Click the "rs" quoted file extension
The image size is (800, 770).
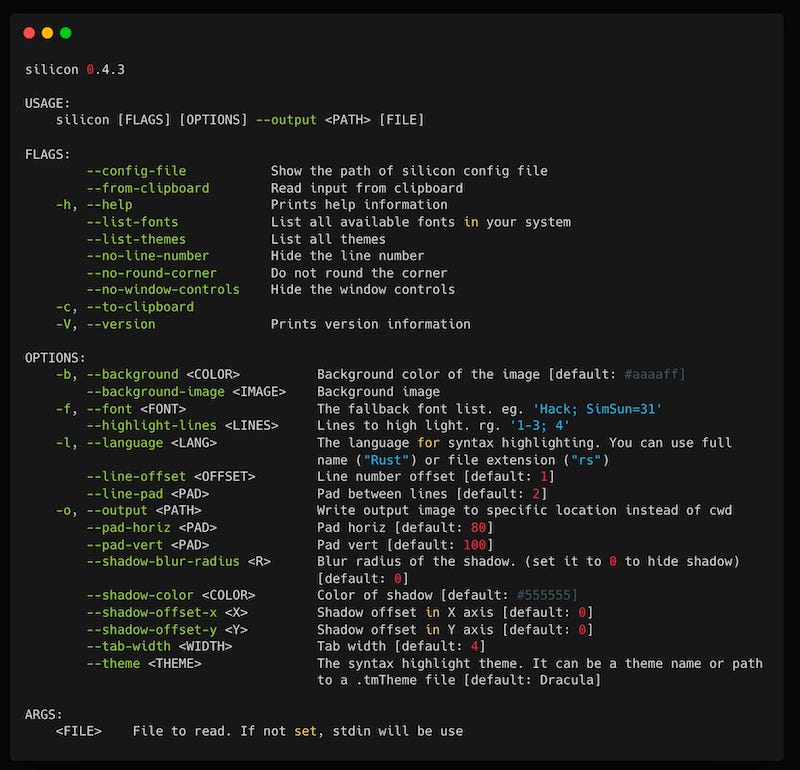point(586,460)
